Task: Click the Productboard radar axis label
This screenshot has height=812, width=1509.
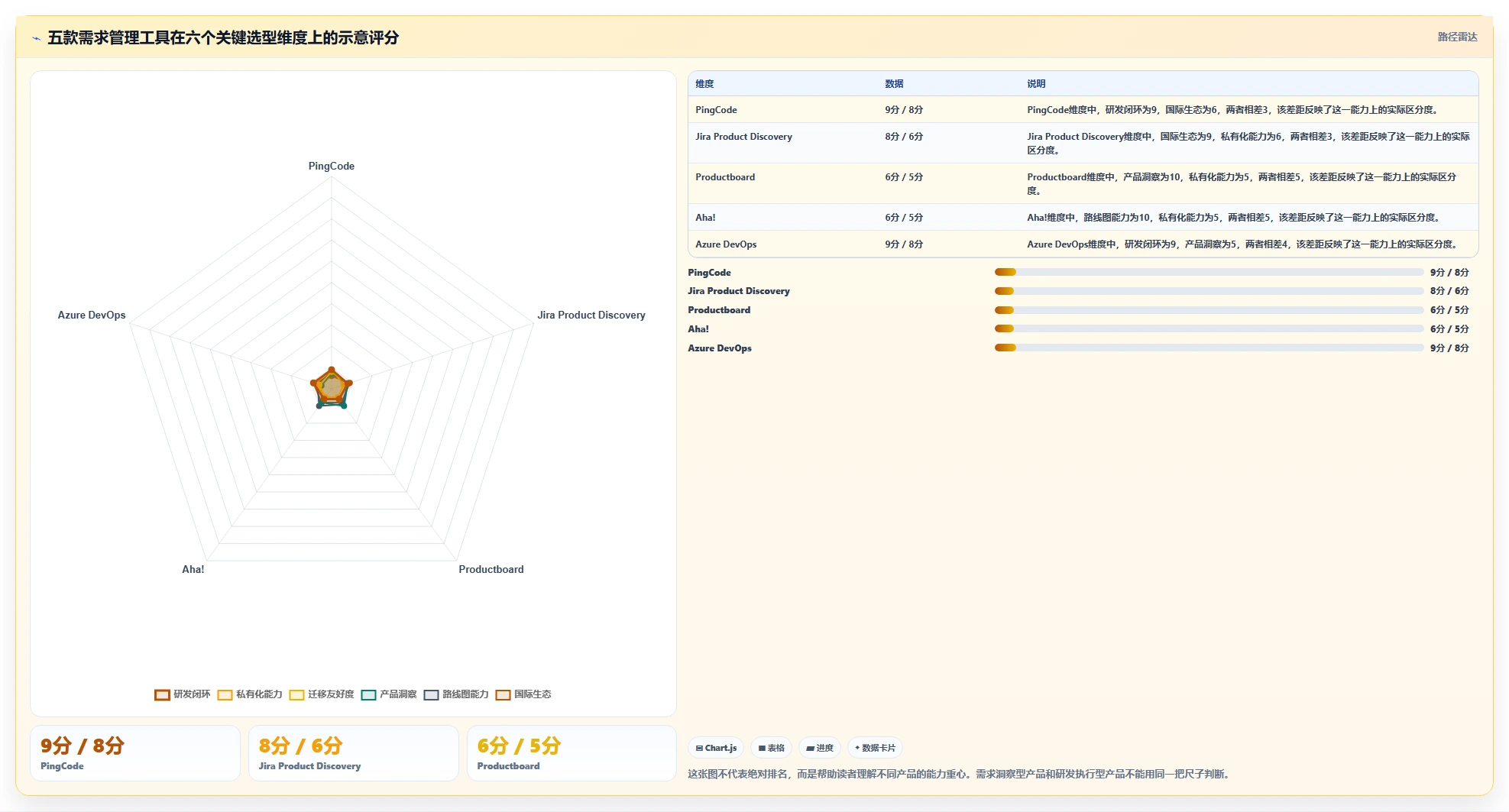Action: 491,569
